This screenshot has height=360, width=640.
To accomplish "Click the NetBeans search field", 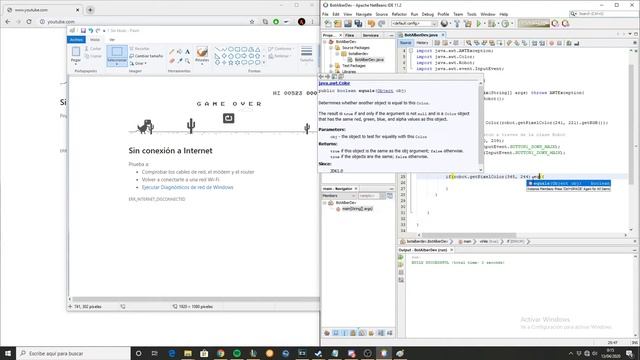I will coord(603,14).
